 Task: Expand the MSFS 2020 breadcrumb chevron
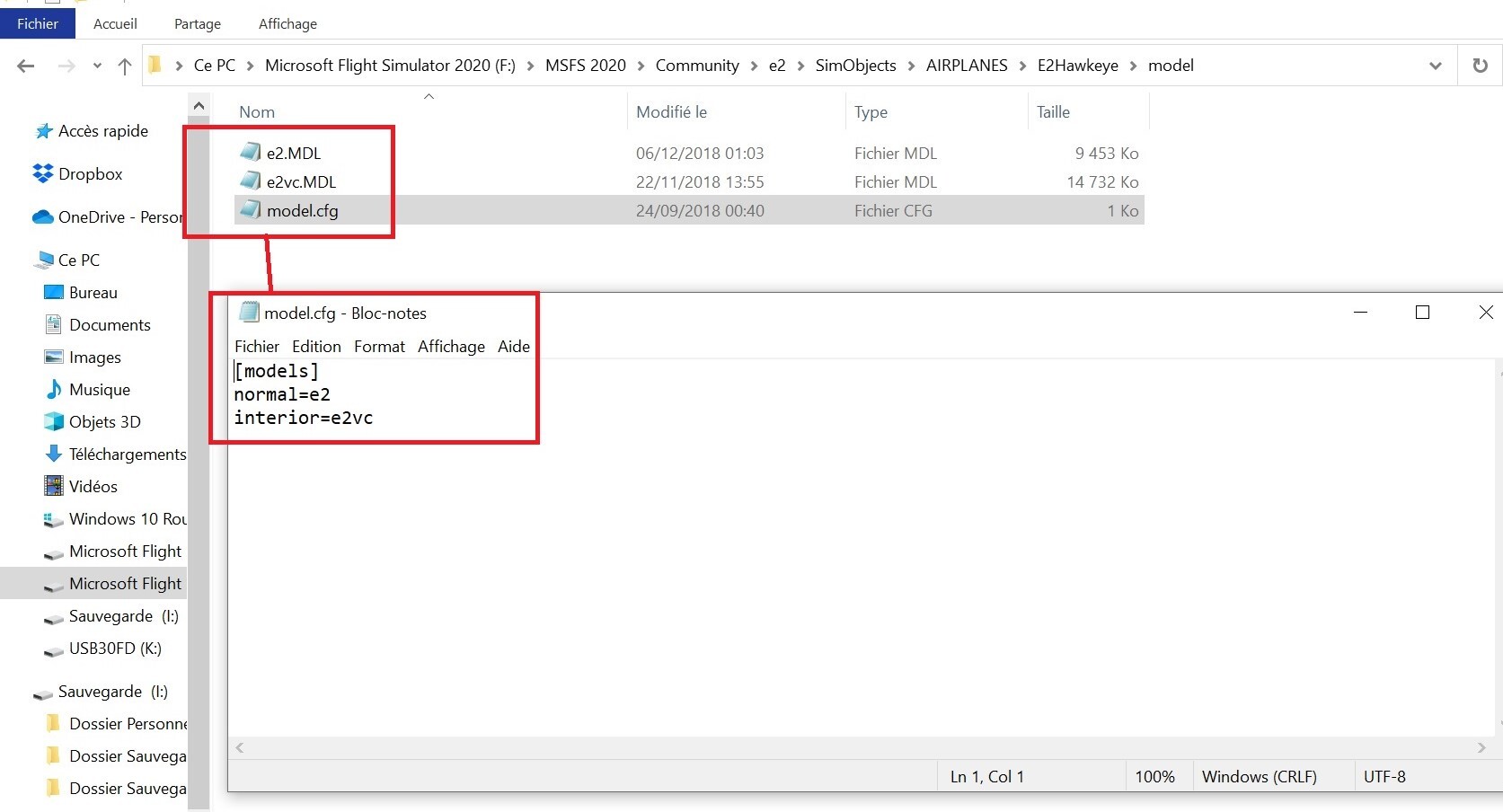(x=641, y=66)
